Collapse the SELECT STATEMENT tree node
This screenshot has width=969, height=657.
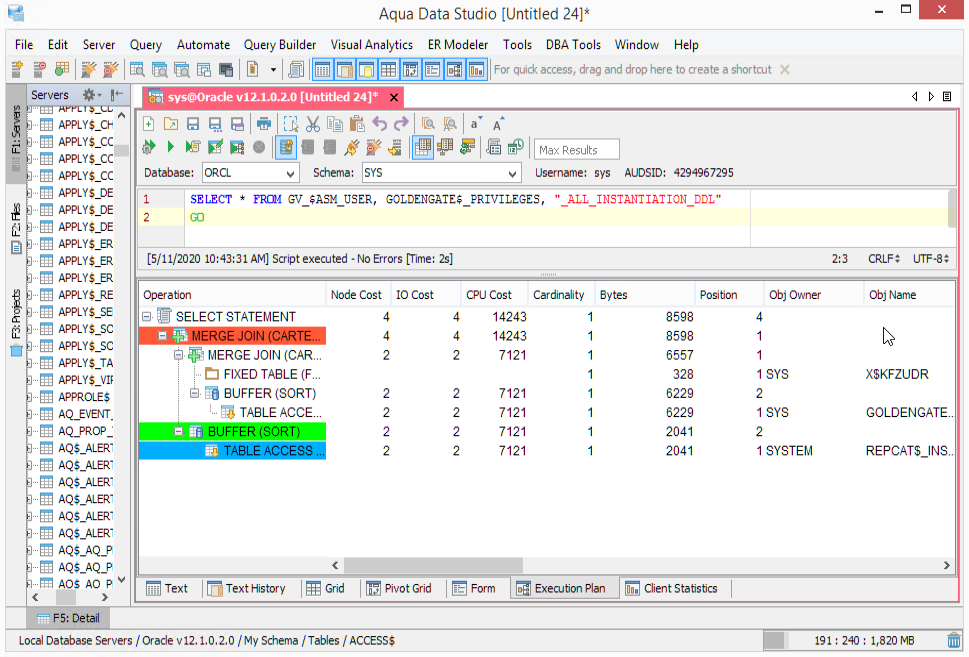click(147, 317)
